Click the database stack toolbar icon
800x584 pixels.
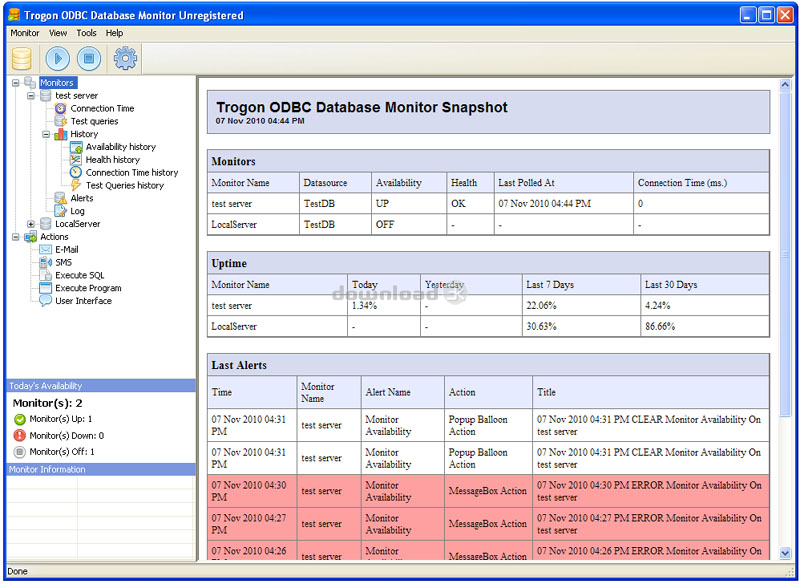(21, 58)
